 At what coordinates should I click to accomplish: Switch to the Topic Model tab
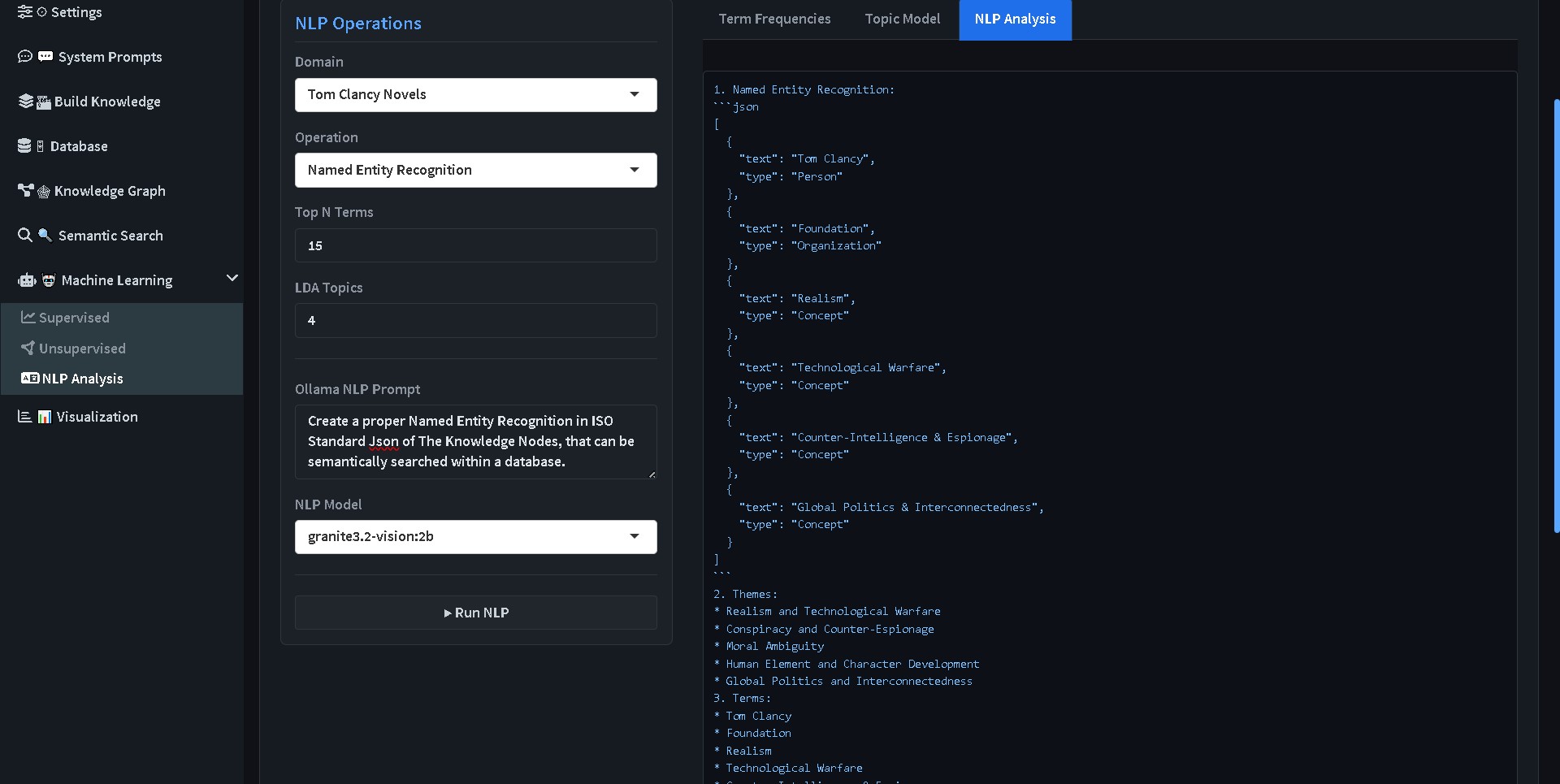(903, 19)
